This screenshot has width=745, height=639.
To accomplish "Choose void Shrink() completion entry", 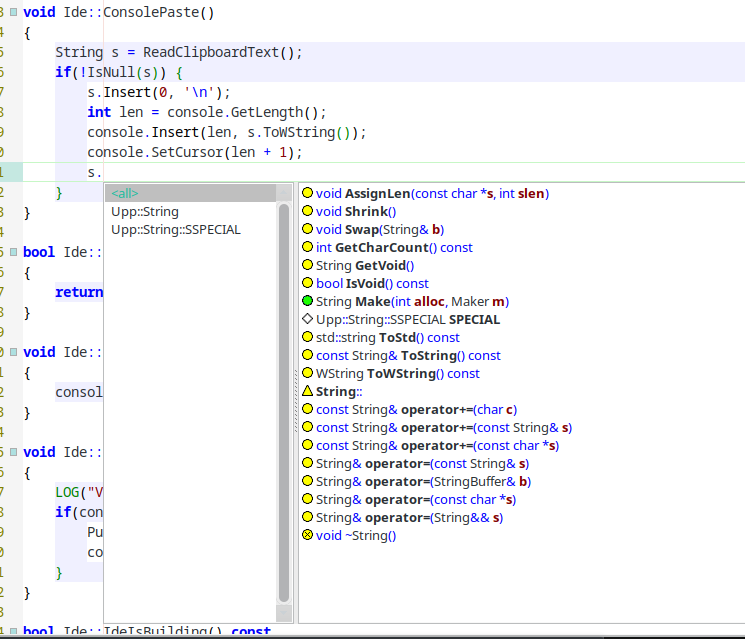I will pyautogui.click(x=356, y=211).
